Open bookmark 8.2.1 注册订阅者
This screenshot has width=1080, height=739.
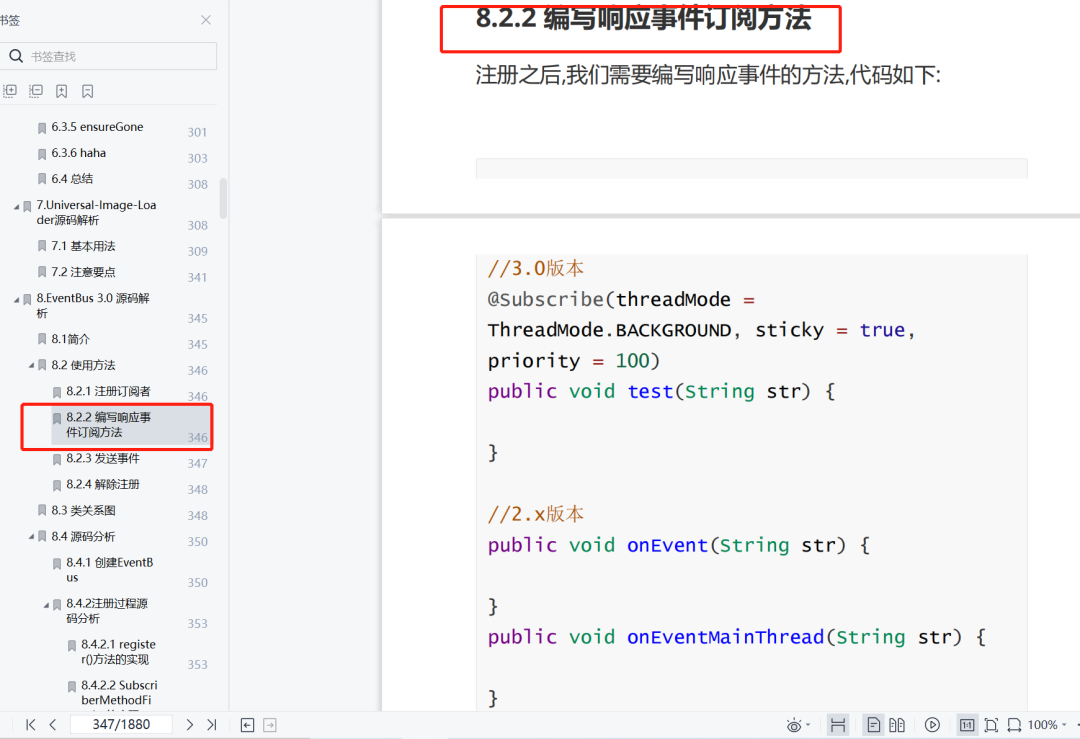[108, 391]
